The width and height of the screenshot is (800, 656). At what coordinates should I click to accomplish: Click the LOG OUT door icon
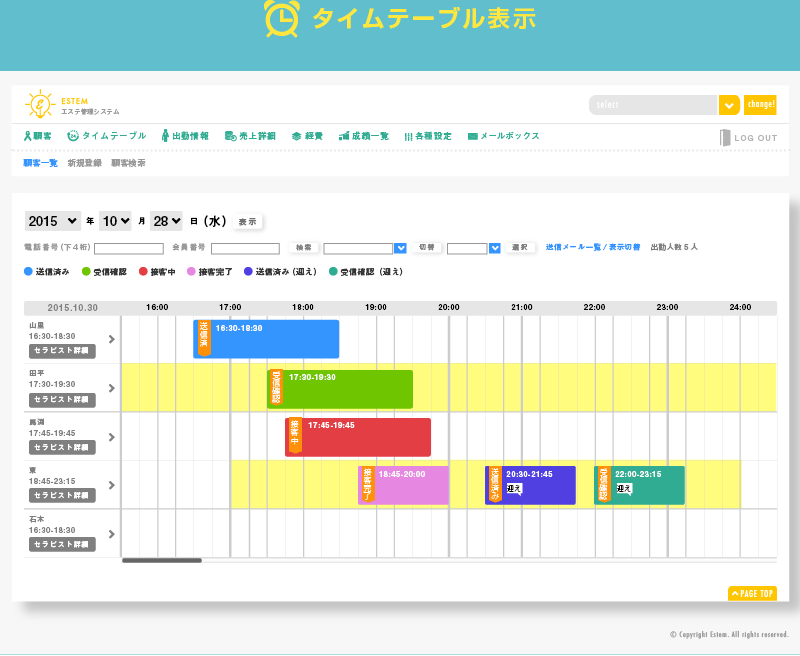(726, 138)
